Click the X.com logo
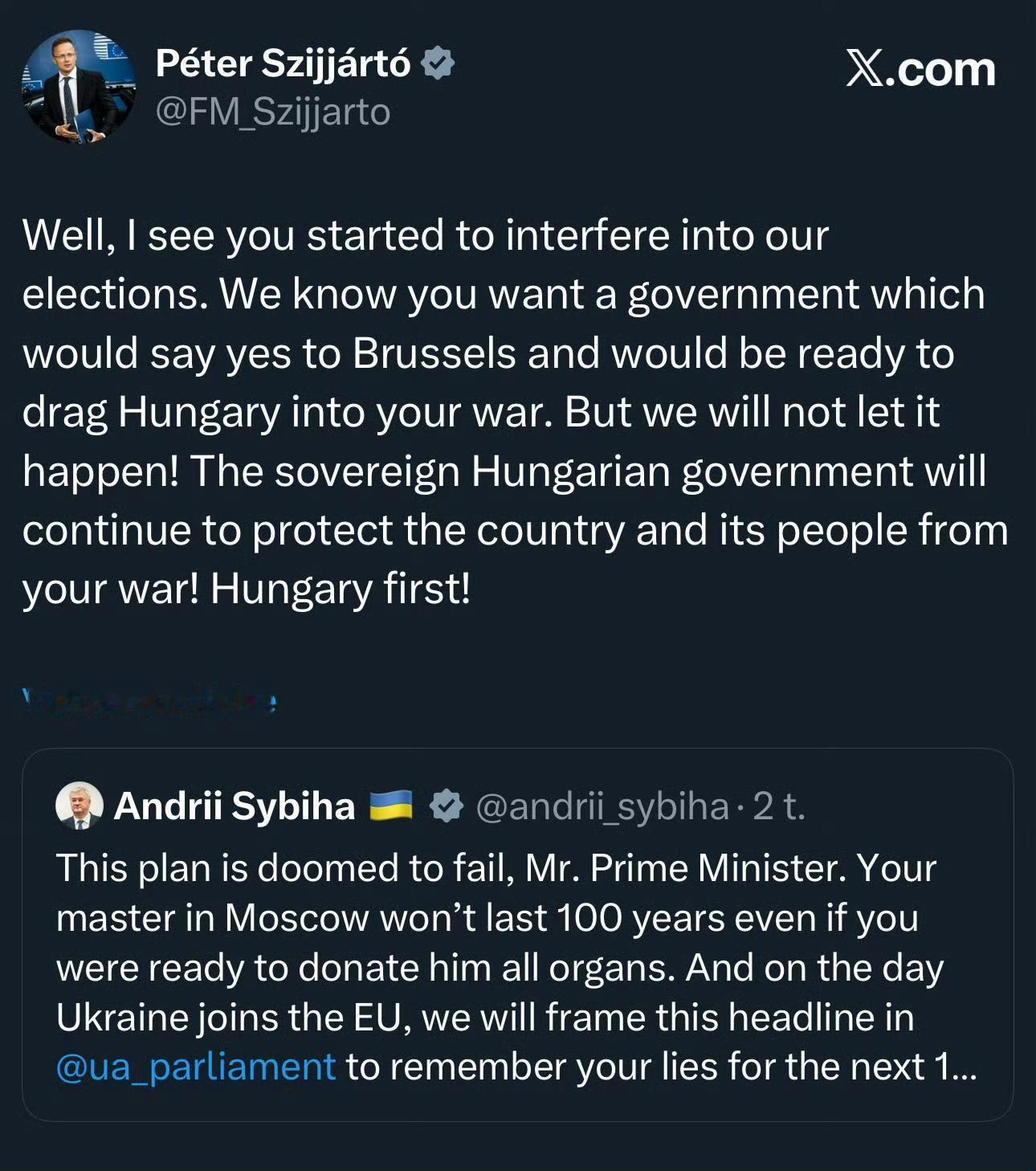The image size is (1036, 1171). click(x=920, y=69)
